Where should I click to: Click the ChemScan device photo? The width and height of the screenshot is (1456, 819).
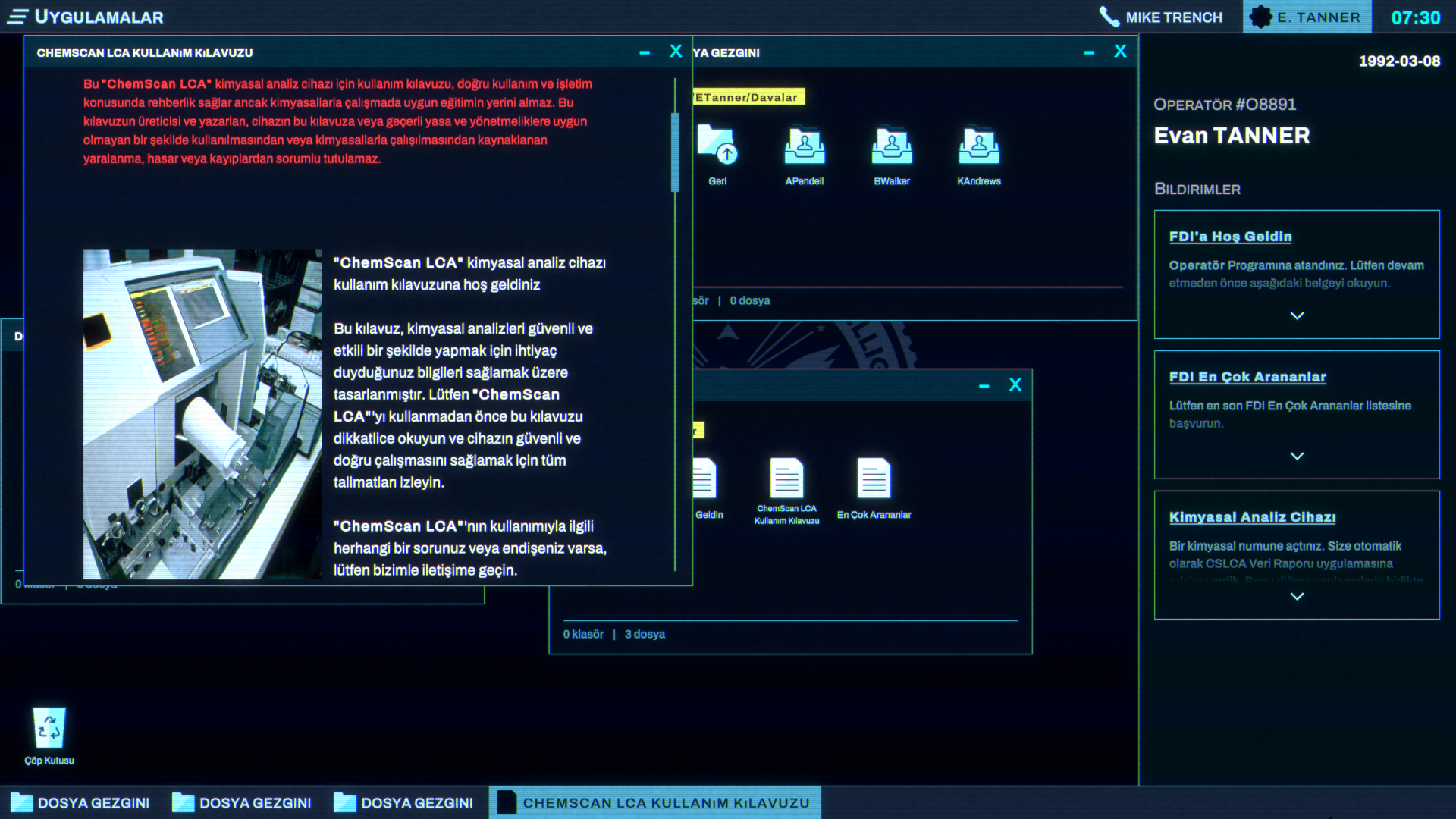(202, 414)
